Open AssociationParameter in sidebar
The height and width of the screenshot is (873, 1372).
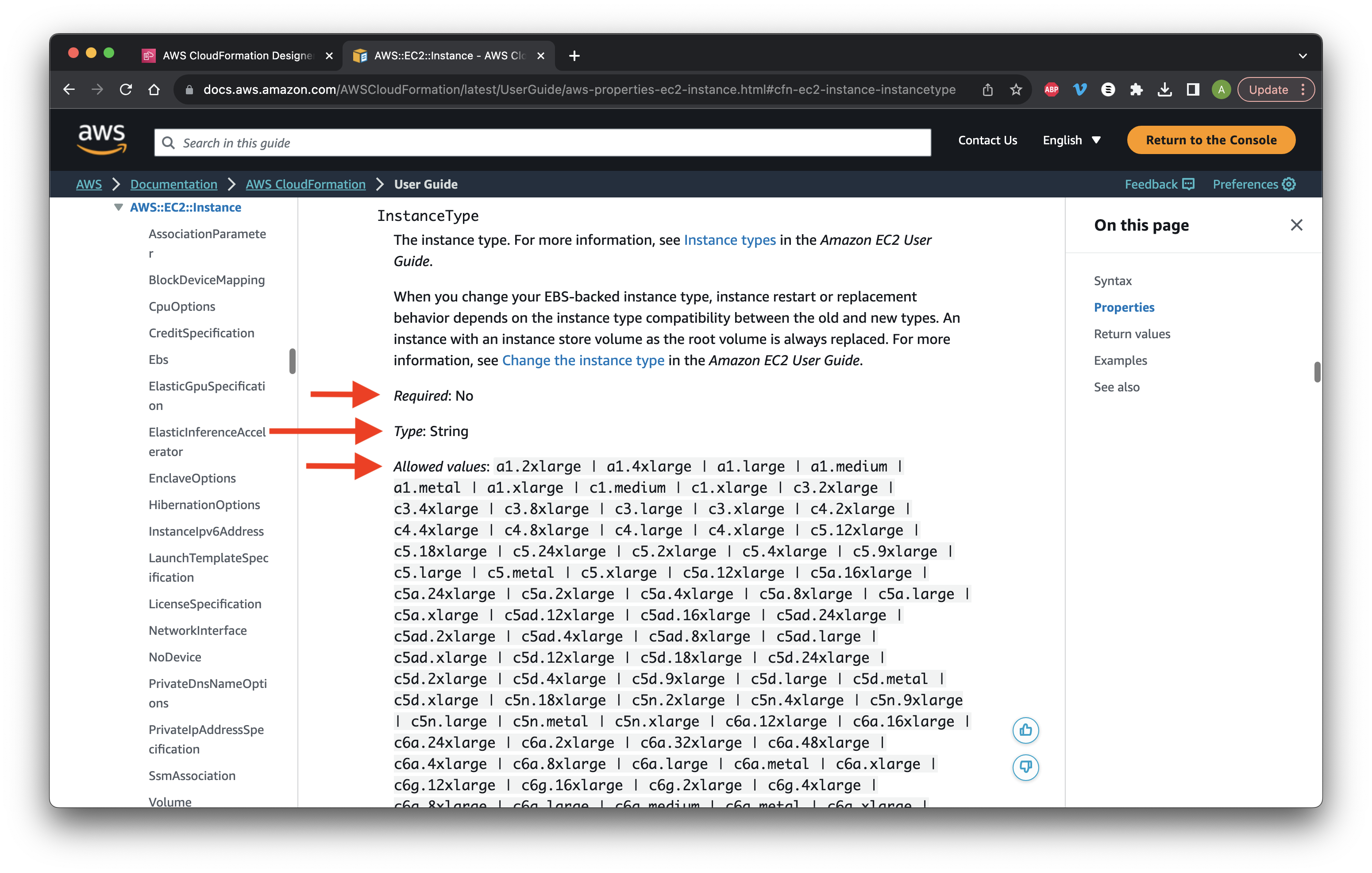point(208,243)
